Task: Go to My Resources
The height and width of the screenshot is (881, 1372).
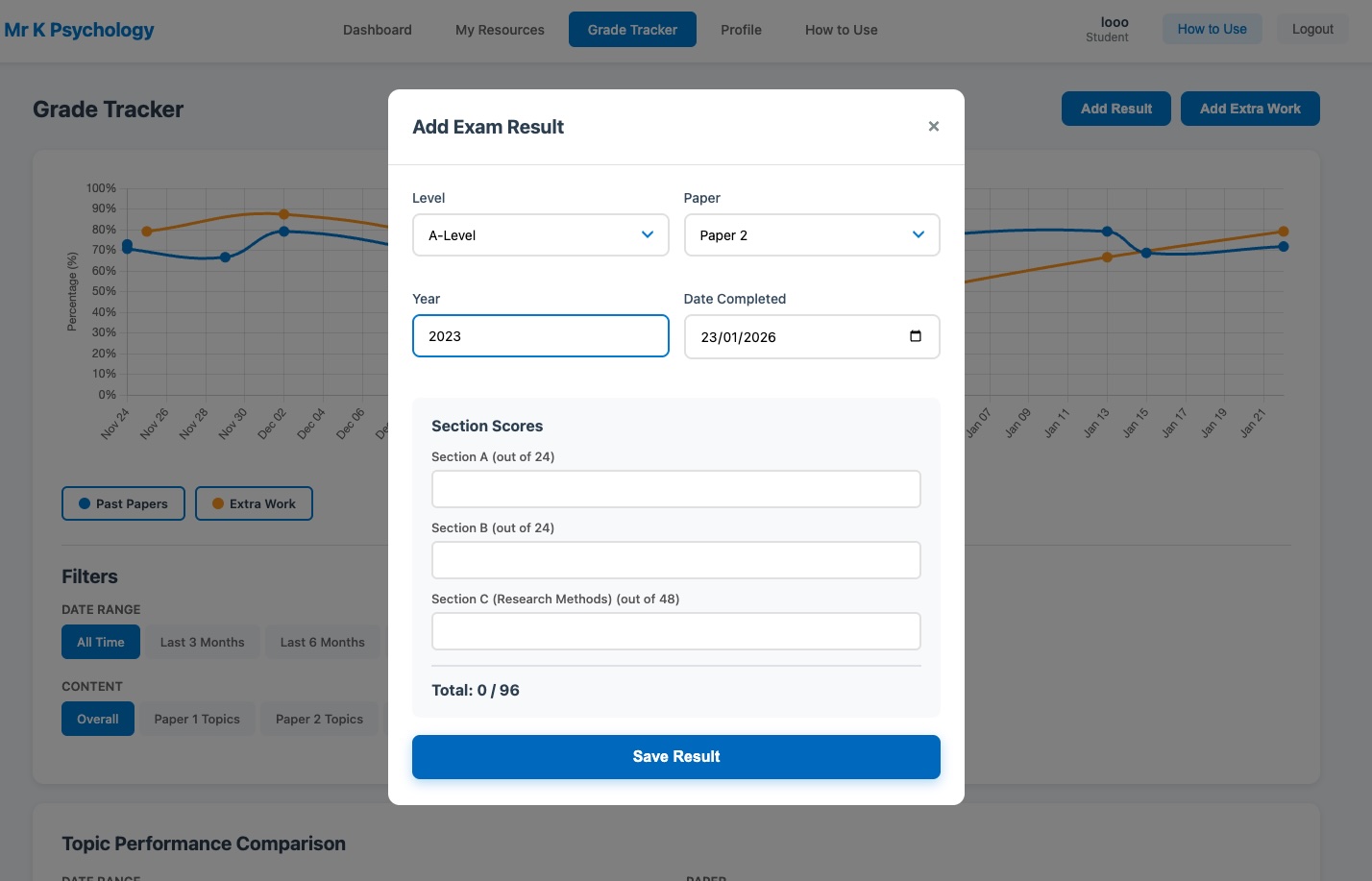Action: click(500, 30)
